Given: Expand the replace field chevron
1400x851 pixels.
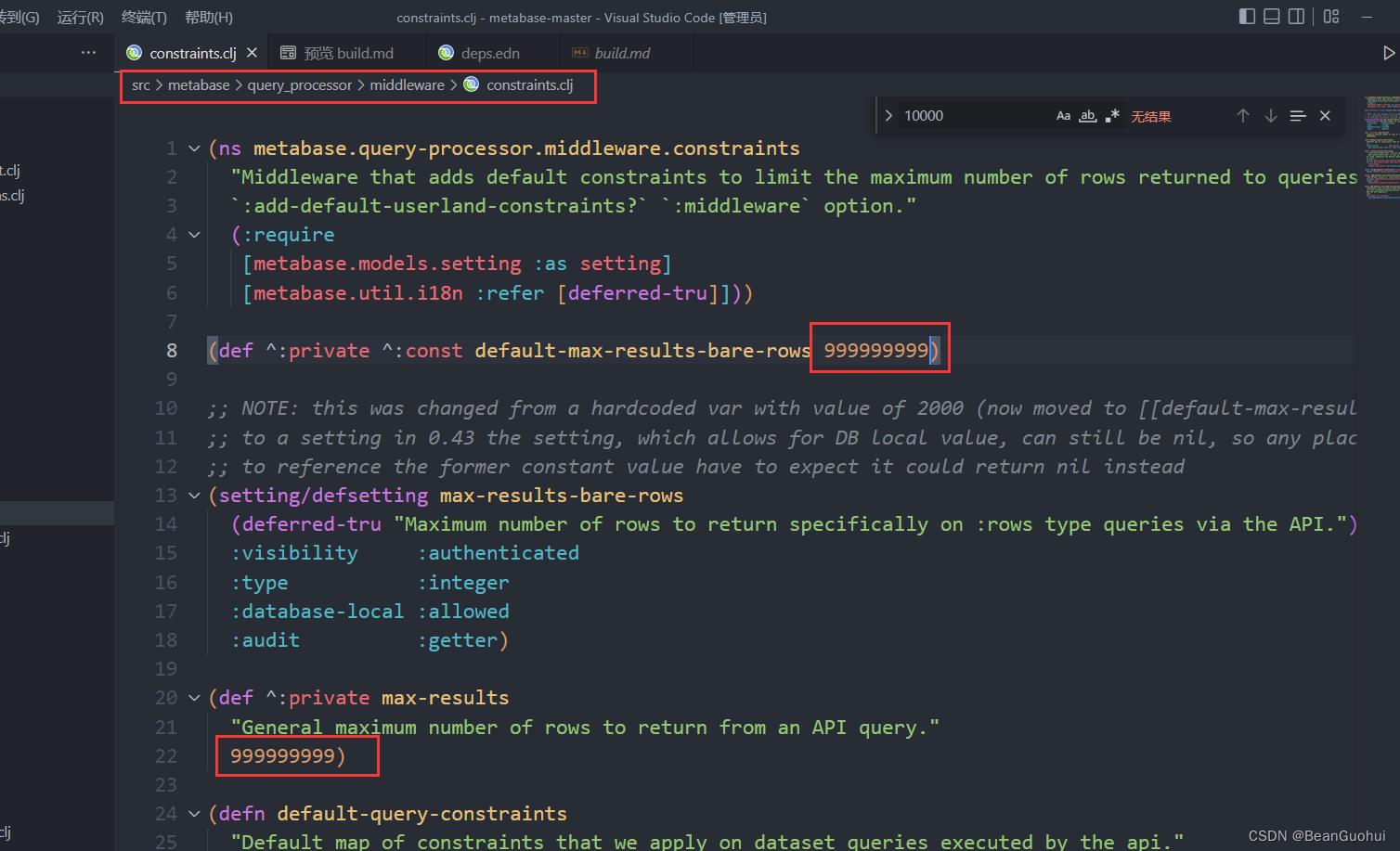Looking at the screenshot, I should [x=888, y=116].
